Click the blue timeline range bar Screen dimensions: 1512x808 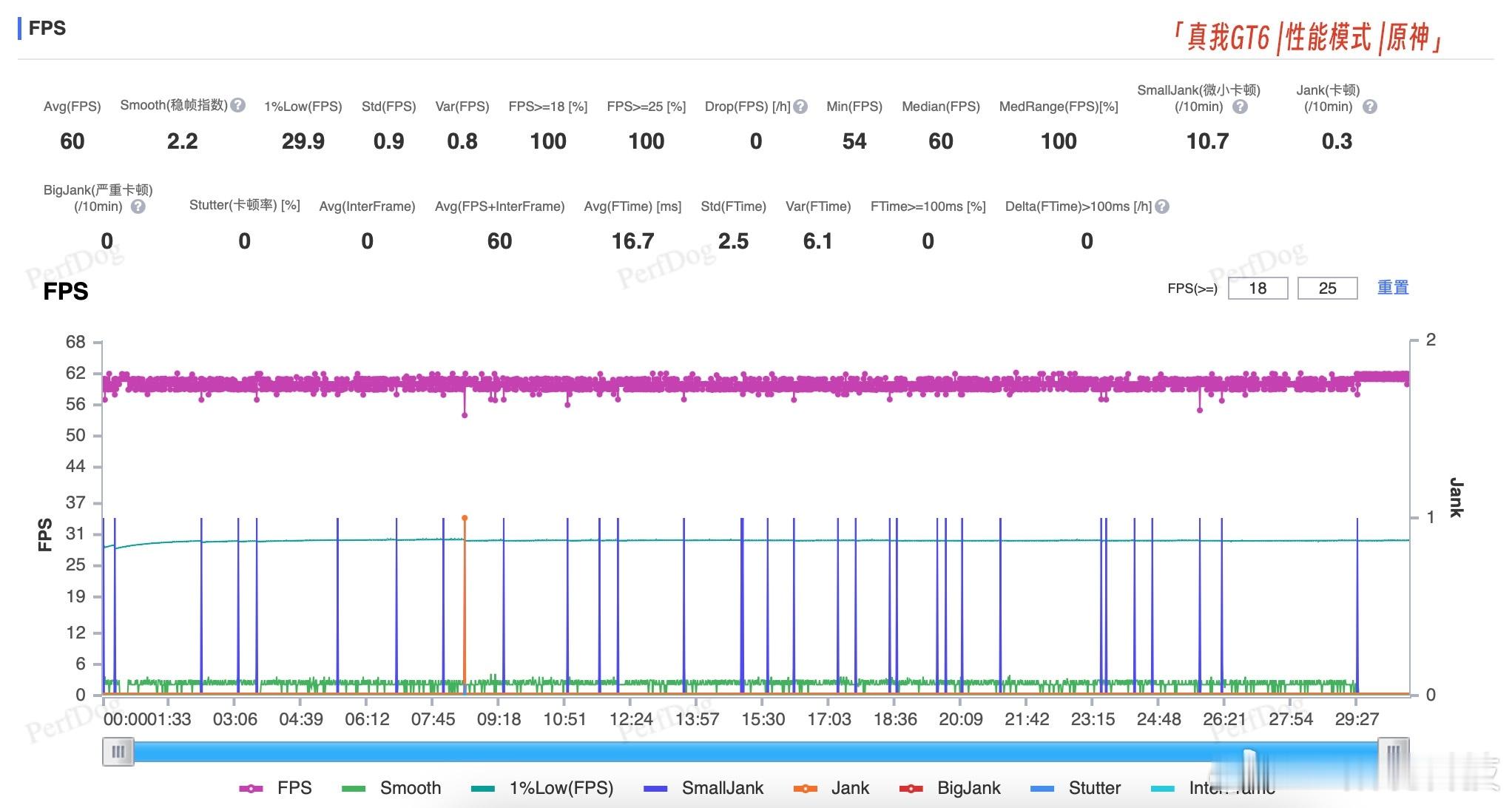(756, 753)
